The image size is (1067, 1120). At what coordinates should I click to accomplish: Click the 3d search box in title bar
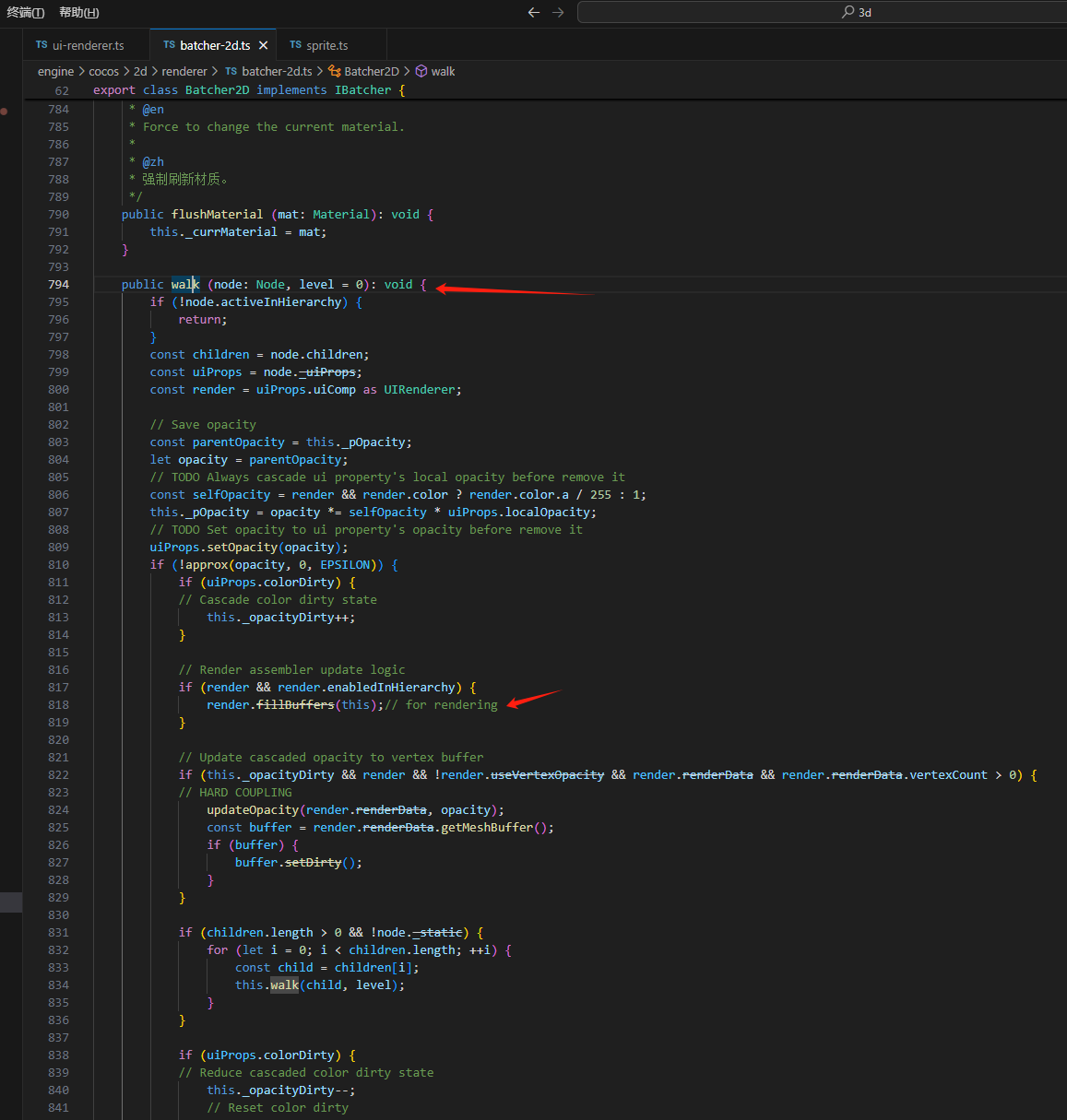click(821, 12)
